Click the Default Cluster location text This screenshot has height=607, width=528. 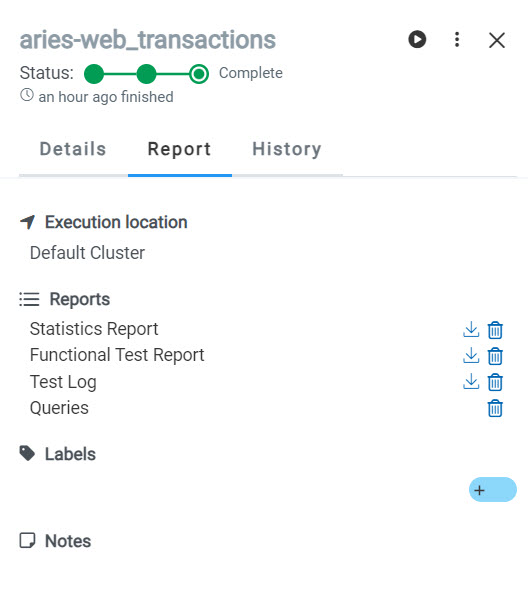click(x=87, y=253)
